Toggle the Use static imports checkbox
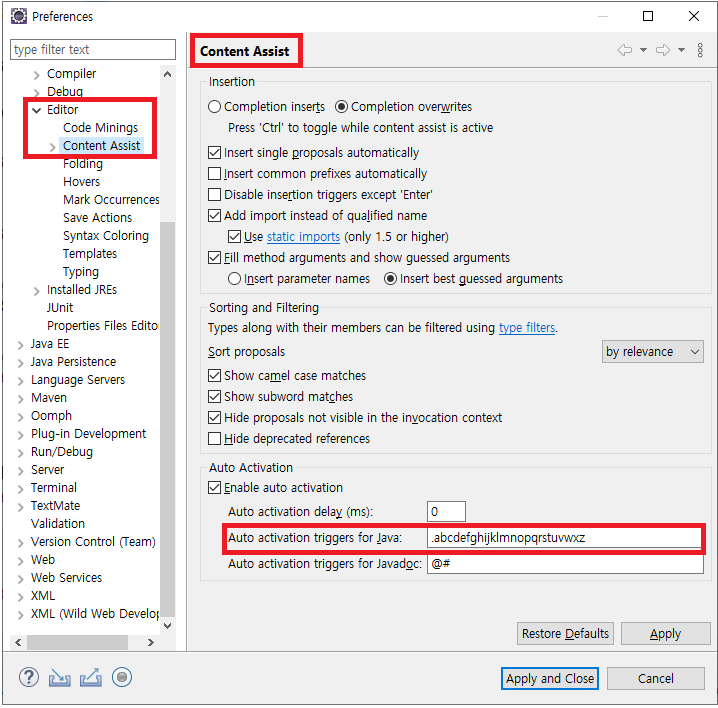718x708 pixels. tap(234, 237)
